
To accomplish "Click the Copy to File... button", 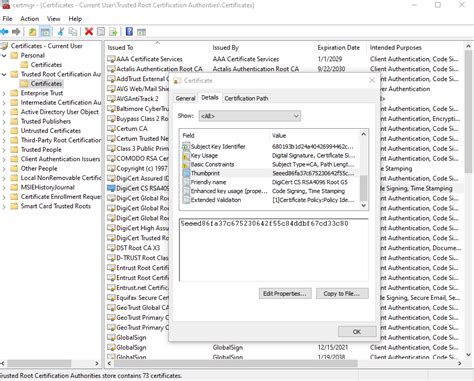I will tap(342, 294).
